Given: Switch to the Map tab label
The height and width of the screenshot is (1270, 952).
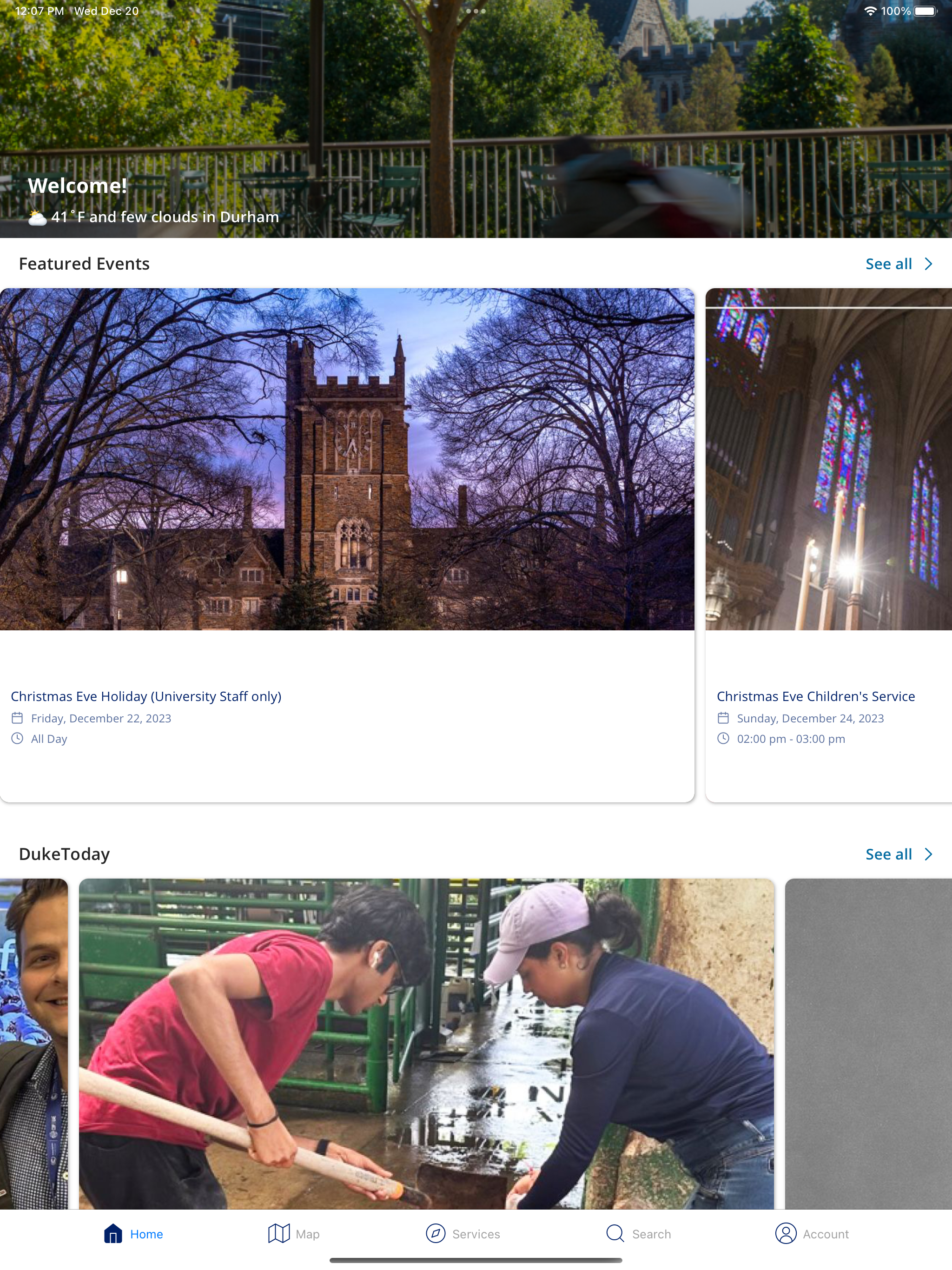Looking at the screenshot, I should pyautogui.click(x=308, y=1234).
